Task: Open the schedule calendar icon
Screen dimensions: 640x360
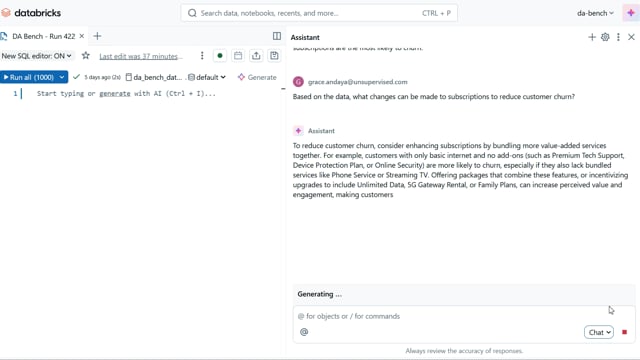Action: 238,56
